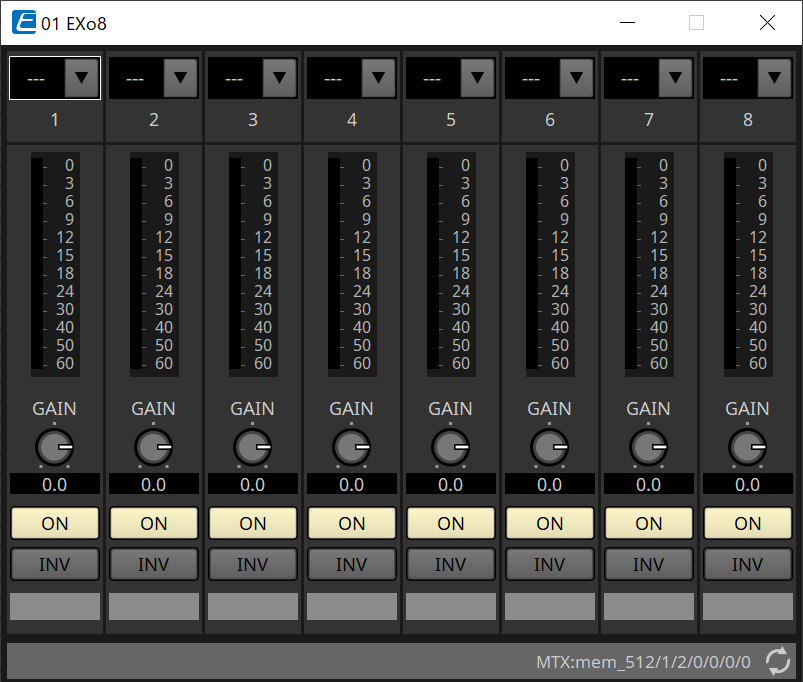Mute channel 4 with ON button
This screenshot has width=803, height=682.
pyautogui.click(x=352, y=523)
